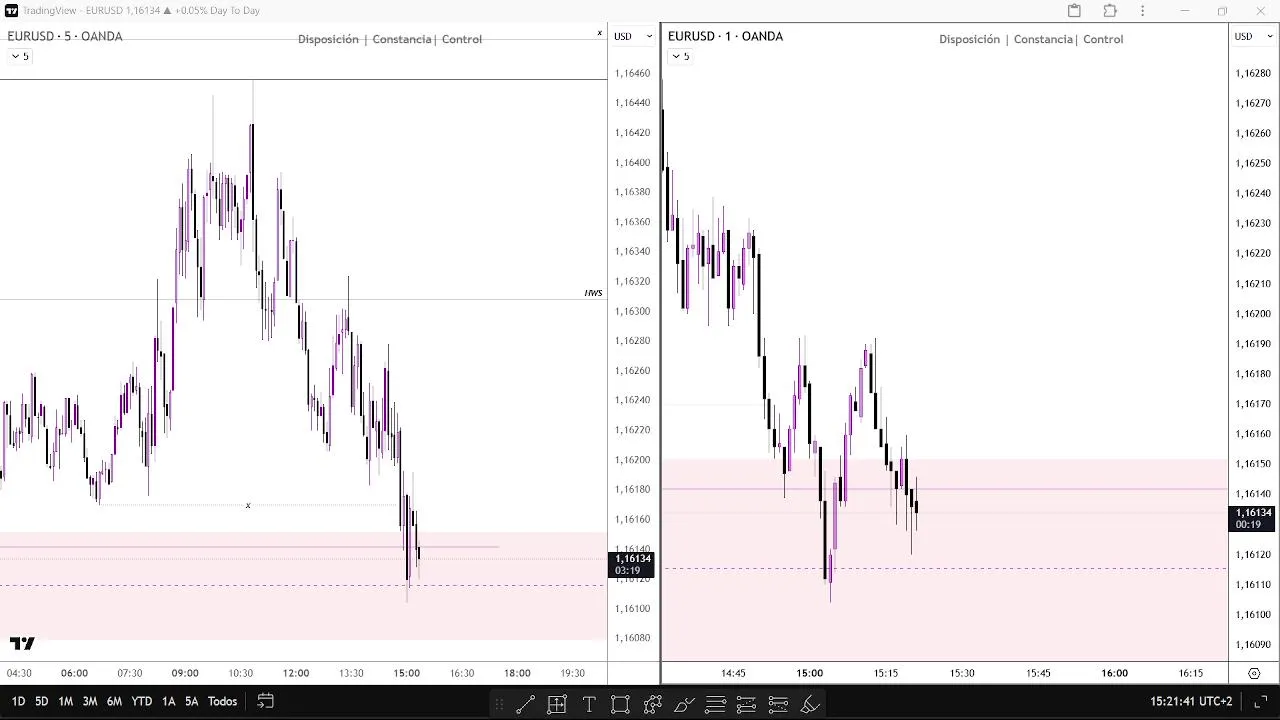Click symbol title EURUSD · 1 · OANDA
1280x720 pixels.
pyautogui.click(x=725, y=36)
